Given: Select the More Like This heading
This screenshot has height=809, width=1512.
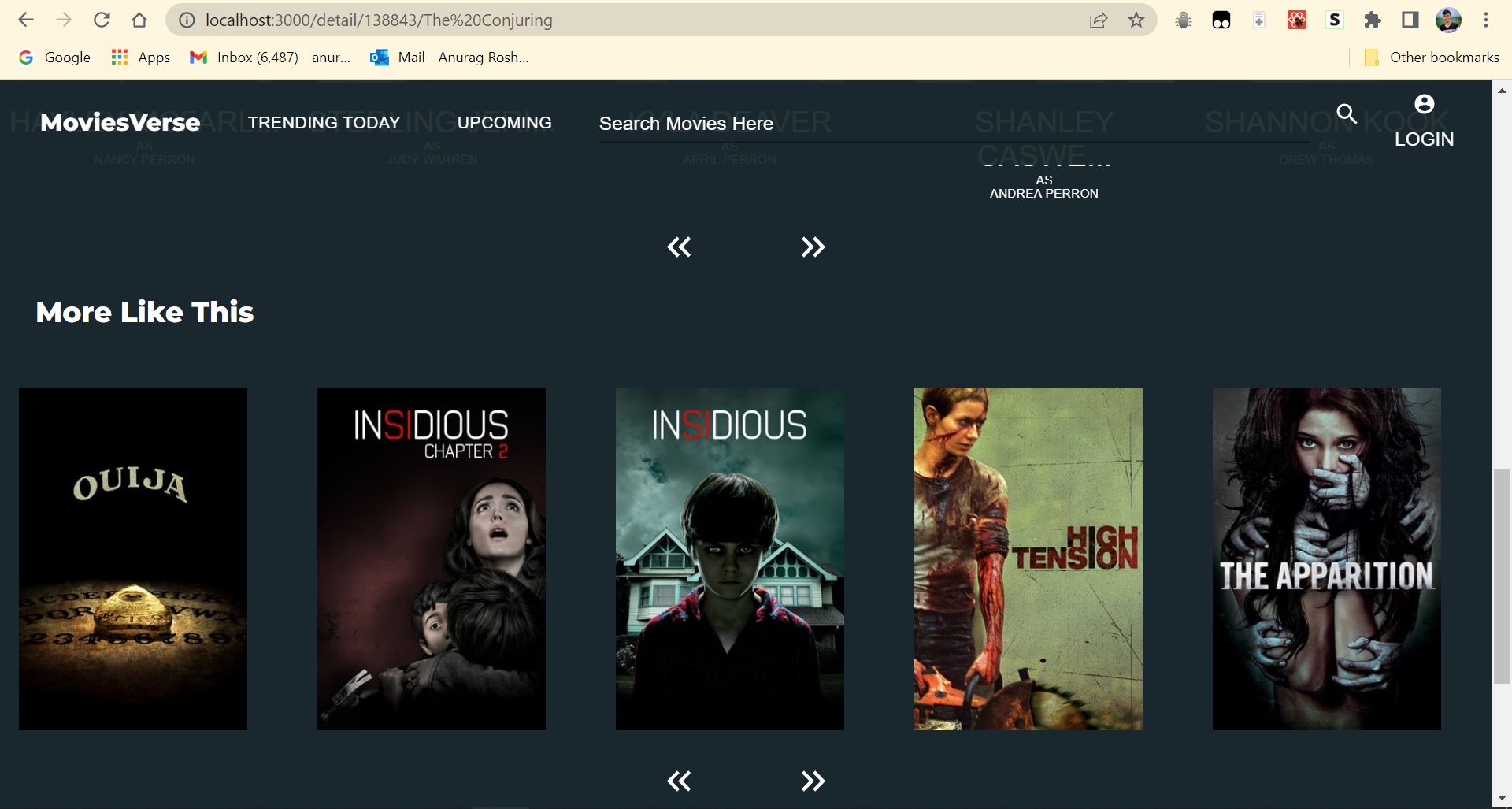Looking at the screenshot, I should pyautogui.click(x=145, y=313).
